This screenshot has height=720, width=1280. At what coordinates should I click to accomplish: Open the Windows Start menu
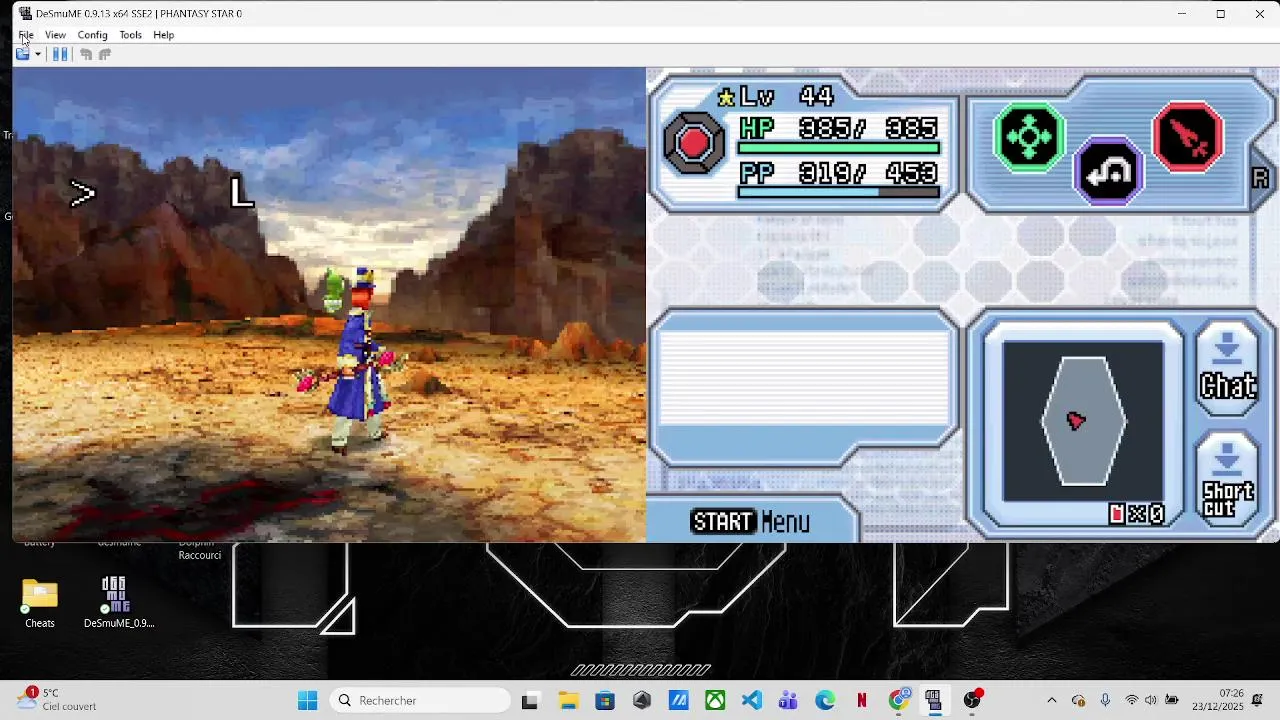click(307, 701)
